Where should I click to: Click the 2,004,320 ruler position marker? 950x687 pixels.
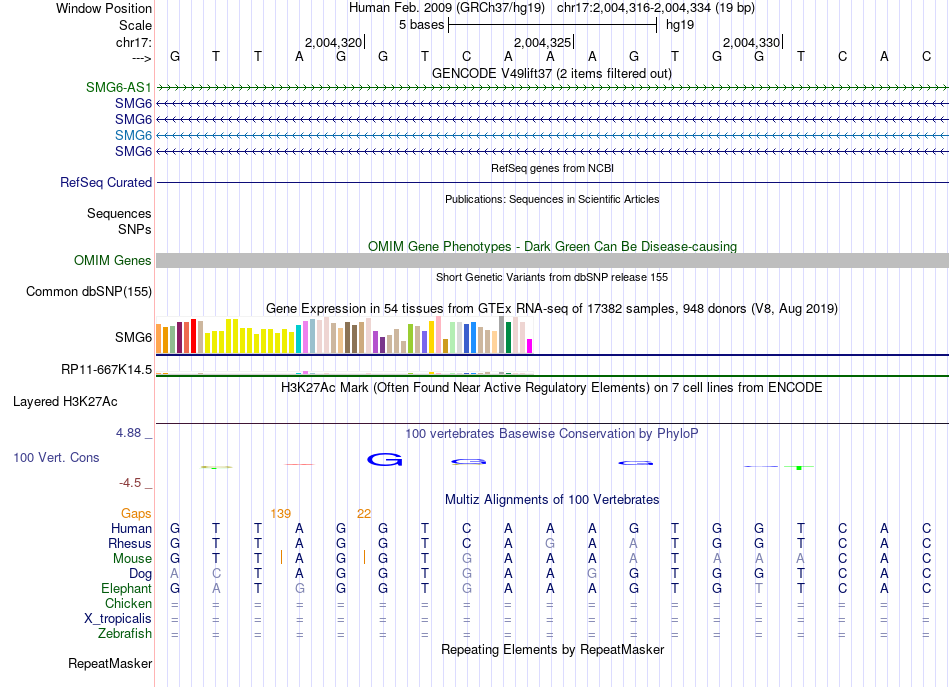[x=334, y=42]
